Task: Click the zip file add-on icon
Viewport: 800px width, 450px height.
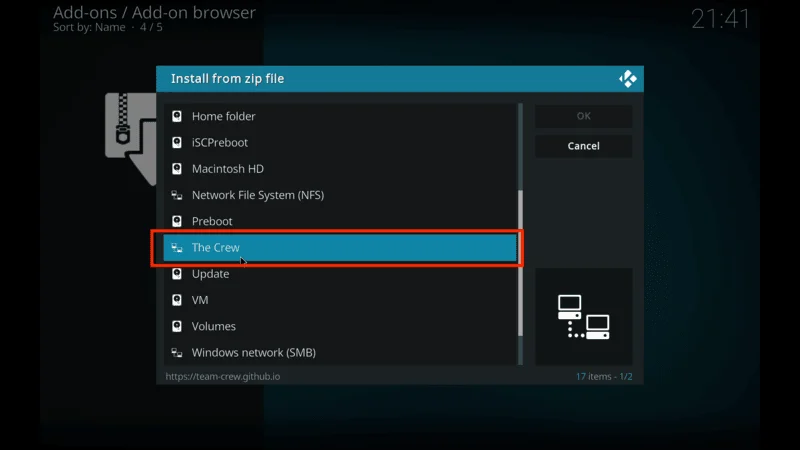Action: 131,139
